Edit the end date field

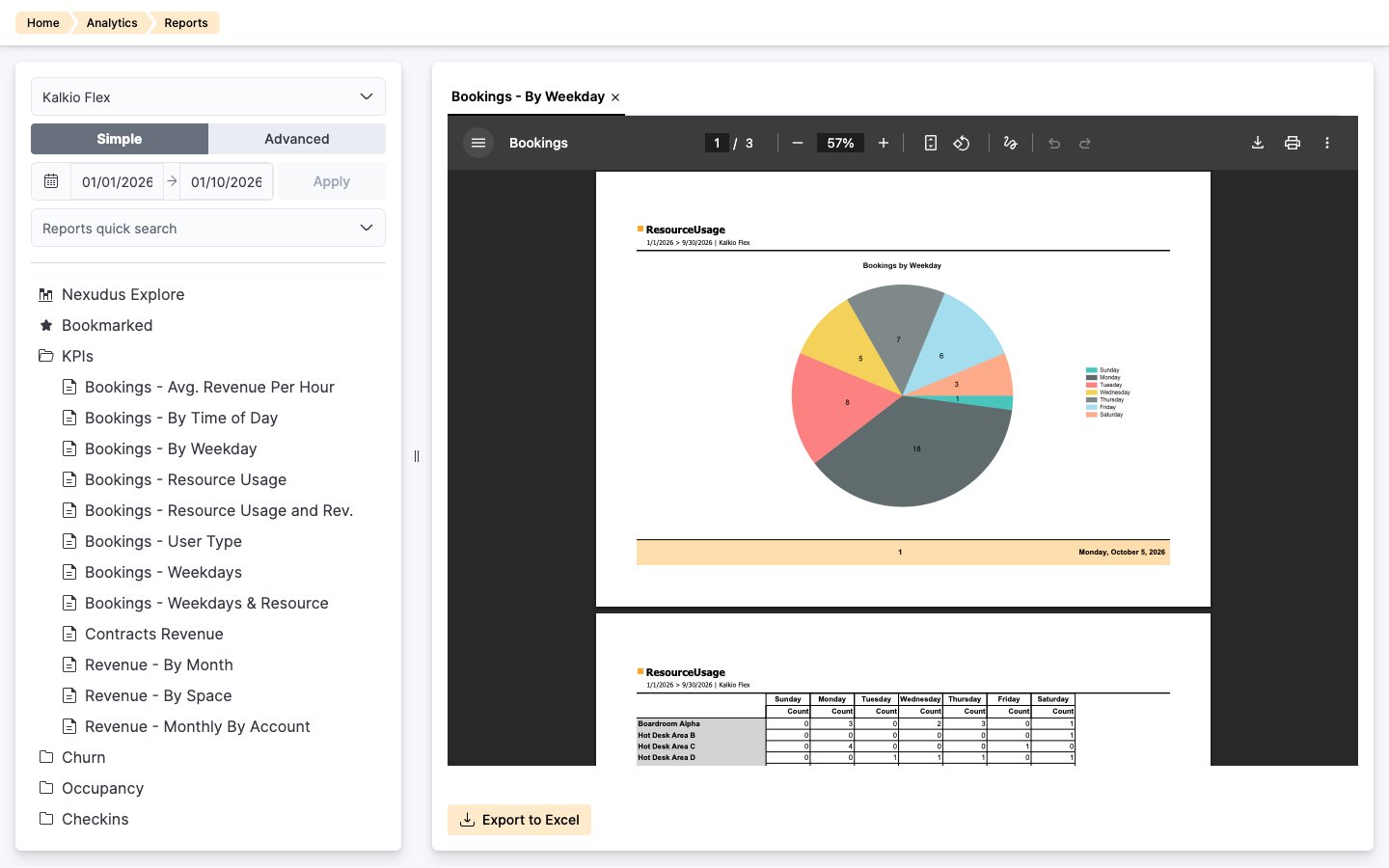point(227,181)
